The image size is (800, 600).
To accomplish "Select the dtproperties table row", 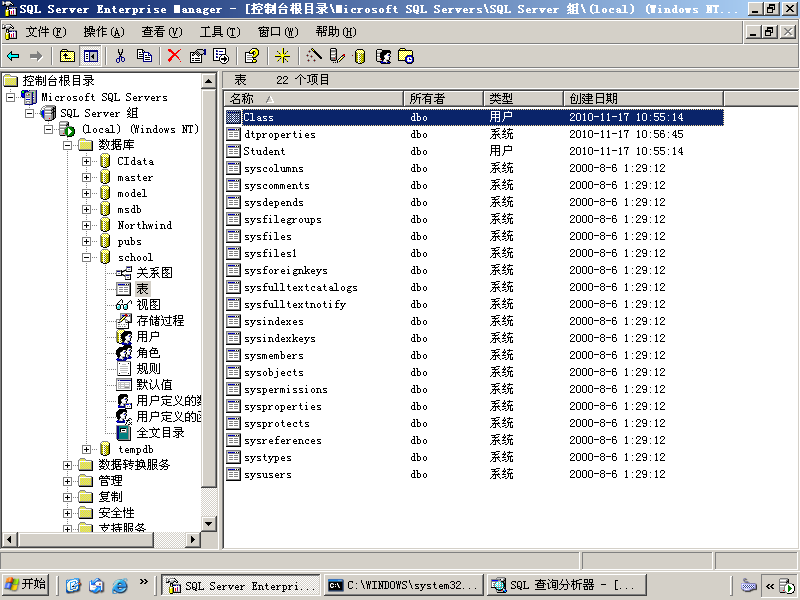I will (x=474, y=134).
